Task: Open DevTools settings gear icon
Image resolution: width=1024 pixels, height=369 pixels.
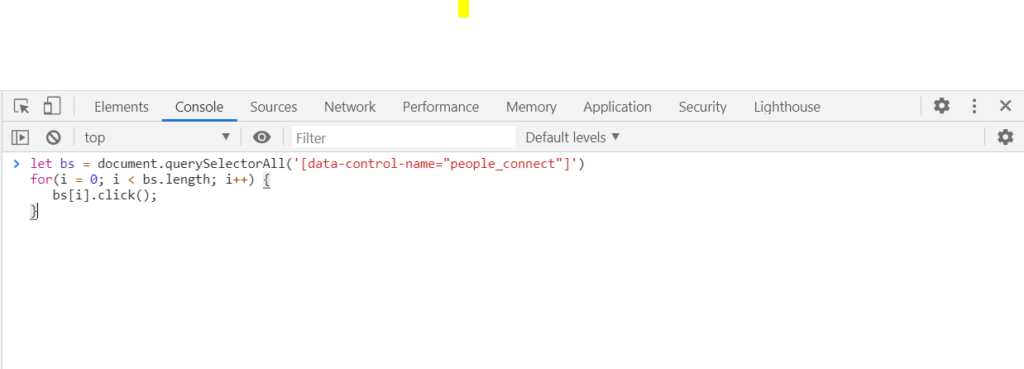Action: coord(941,106)
